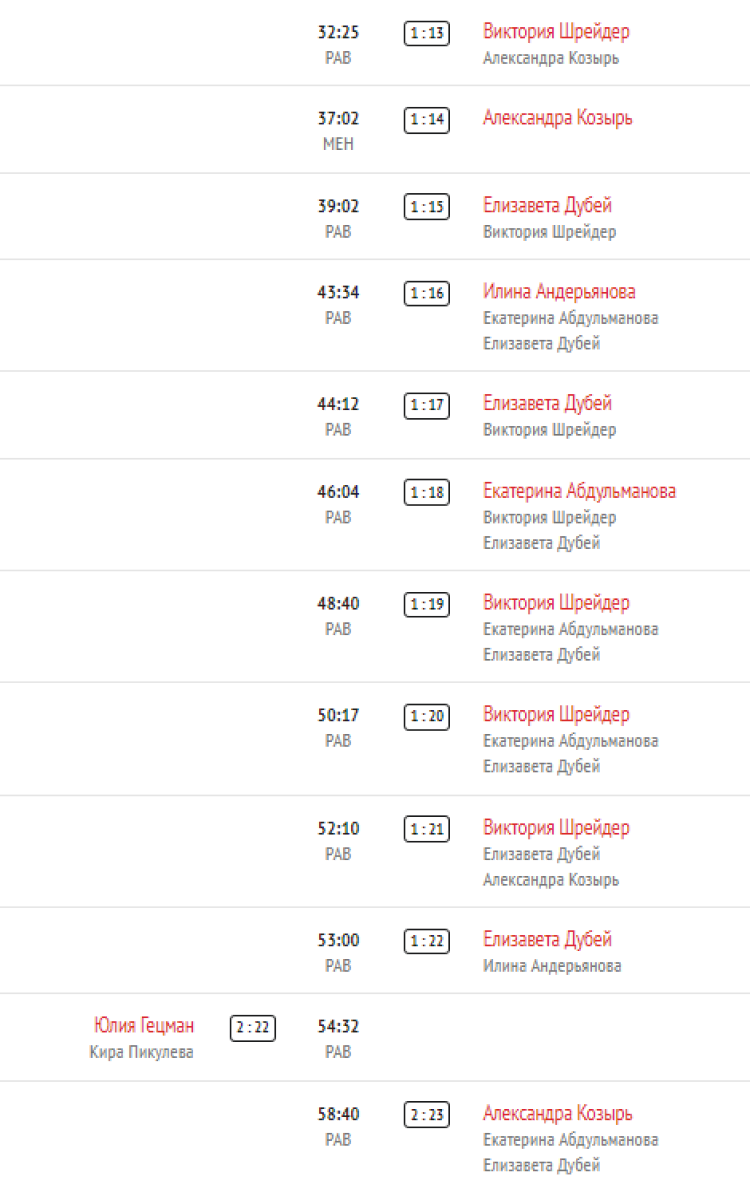Click scorer Виктория Шрейдер in the 50:17 goal
This screenshot has width=750, height=1184.
[556, 715]
